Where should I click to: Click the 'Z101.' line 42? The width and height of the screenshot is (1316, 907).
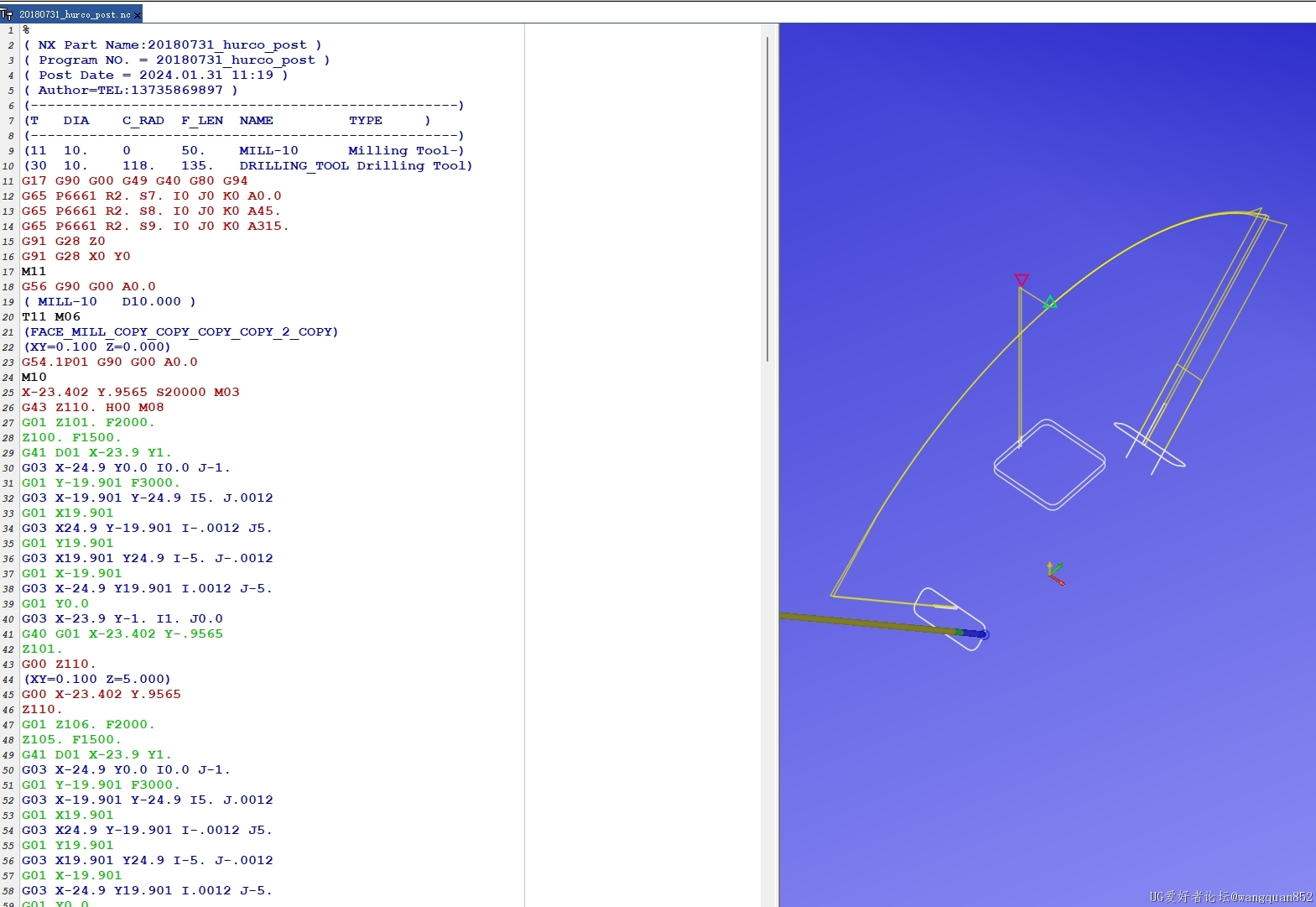tap(43, 649)
